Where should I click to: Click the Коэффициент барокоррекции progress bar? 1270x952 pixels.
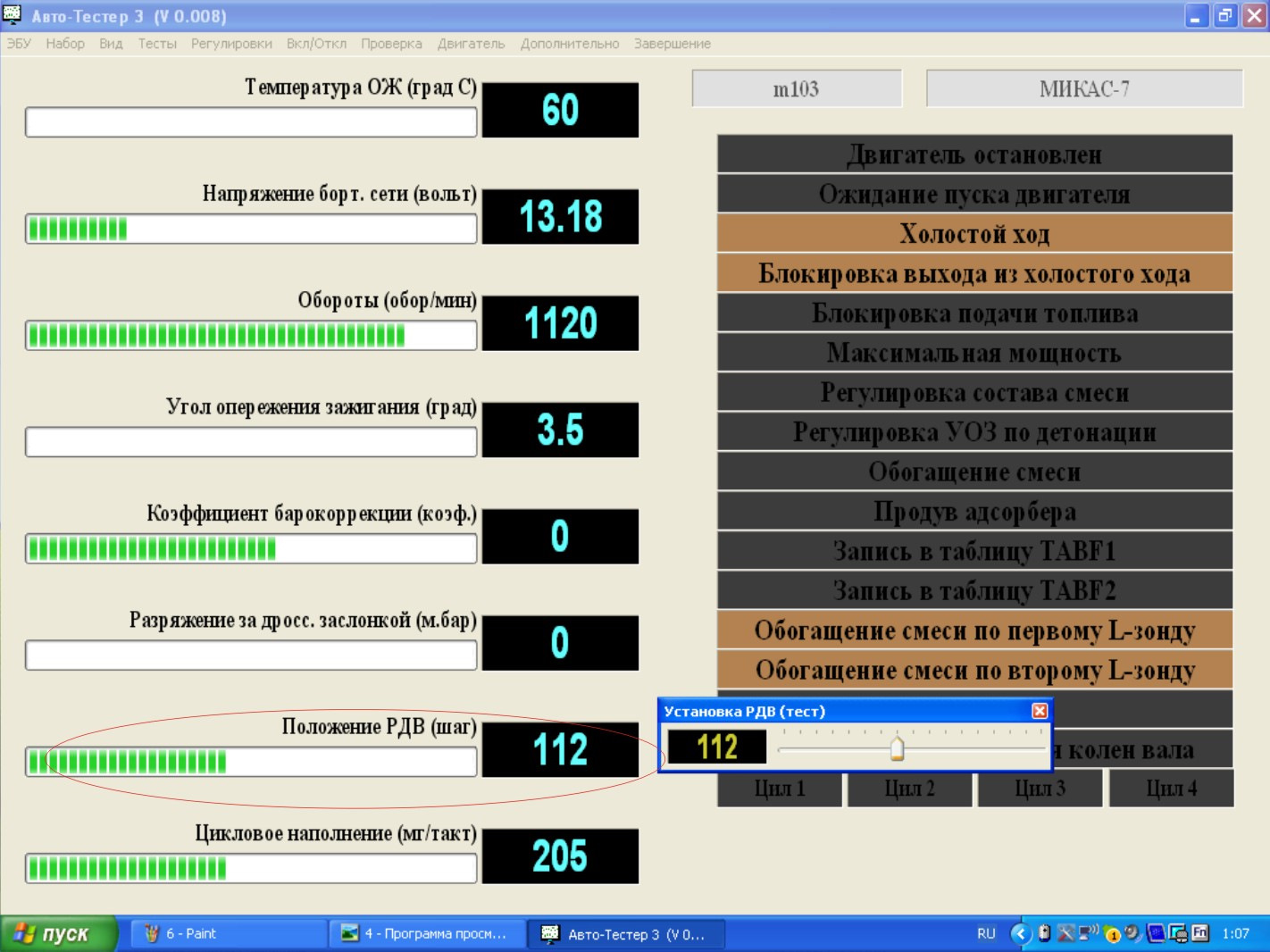[251, 548]
